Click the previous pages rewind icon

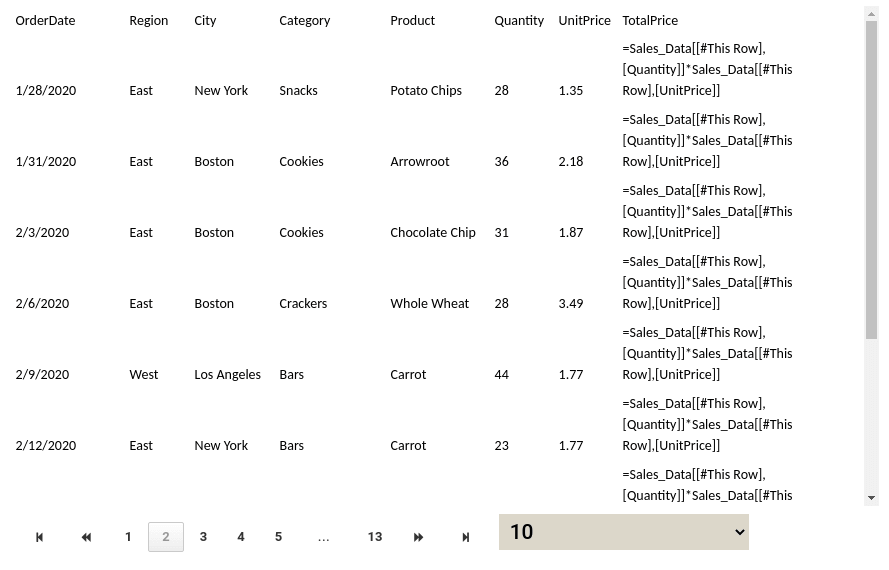coord(86,537)
